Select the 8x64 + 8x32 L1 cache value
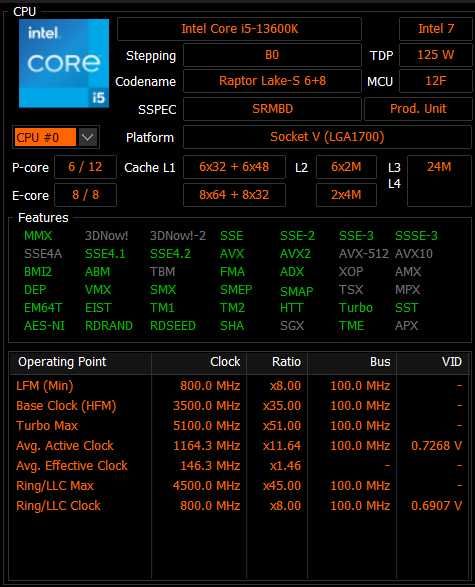Image resolution: width=475 pixels, height=587 pixels. 234,195
